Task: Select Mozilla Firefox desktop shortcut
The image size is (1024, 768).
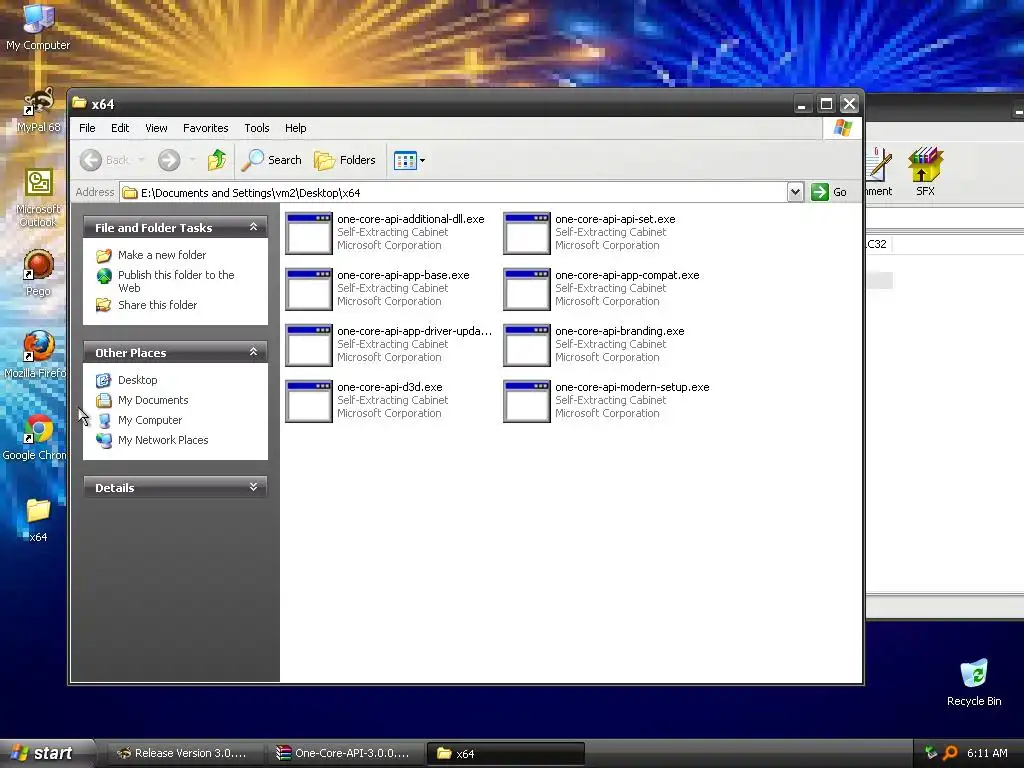Action: (x=35, y=355)
